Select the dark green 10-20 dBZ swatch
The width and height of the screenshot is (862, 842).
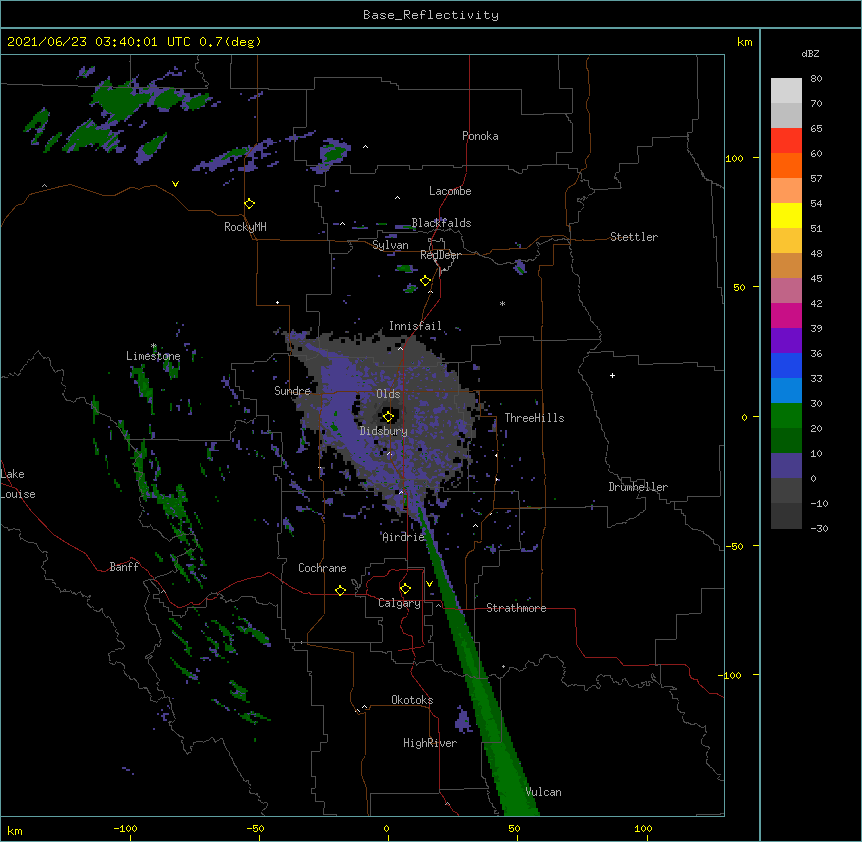(786, 441)
